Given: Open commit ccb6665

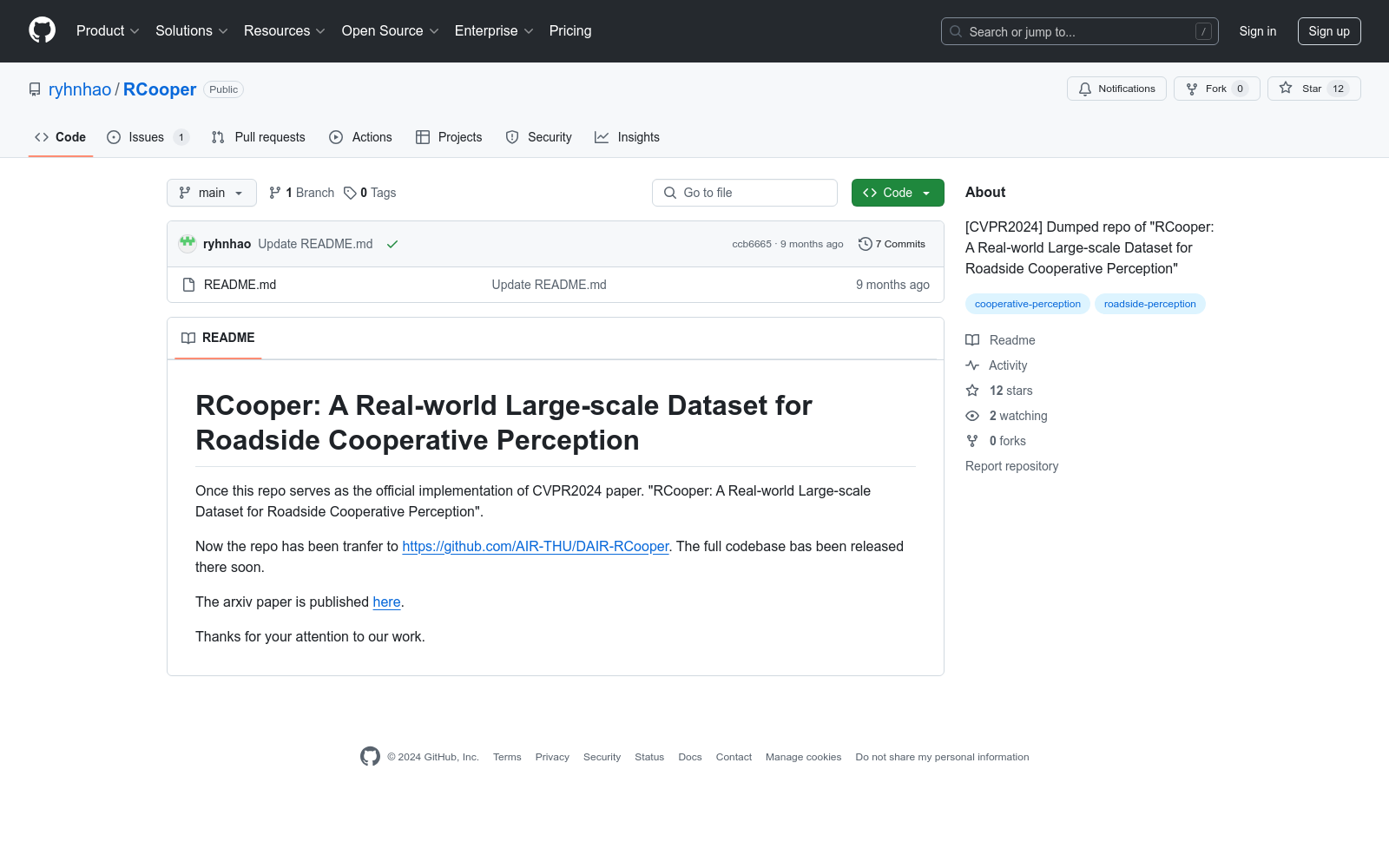Looking at the screenshot, I should click(x=752, y=244).
